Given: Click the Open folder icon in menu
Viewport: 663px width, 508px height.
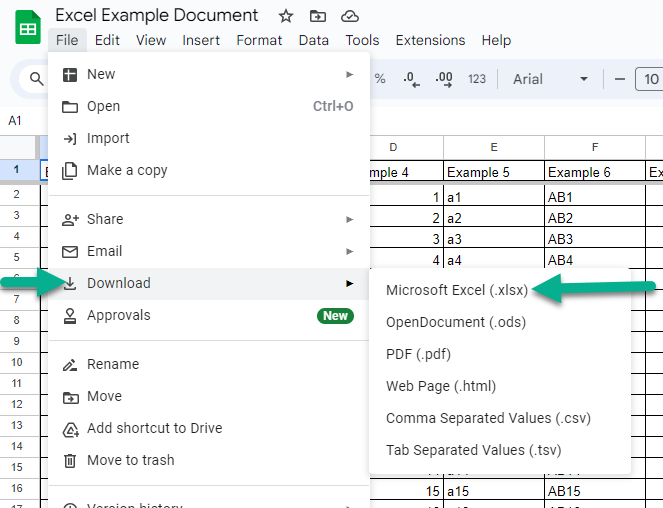Looking at the screenshot, I should [x=70, y=107].
